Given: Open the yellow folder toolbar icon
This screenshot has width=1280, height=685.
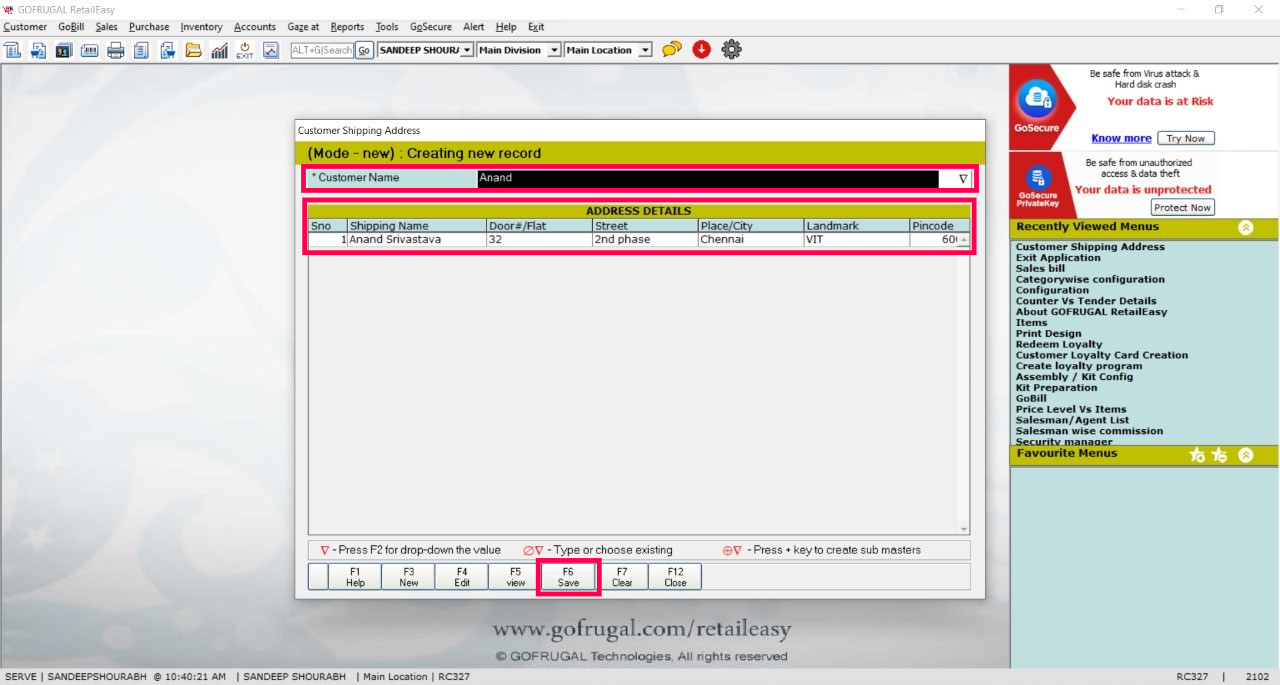Looking at the screenshot, I should (x=194, y=50).
